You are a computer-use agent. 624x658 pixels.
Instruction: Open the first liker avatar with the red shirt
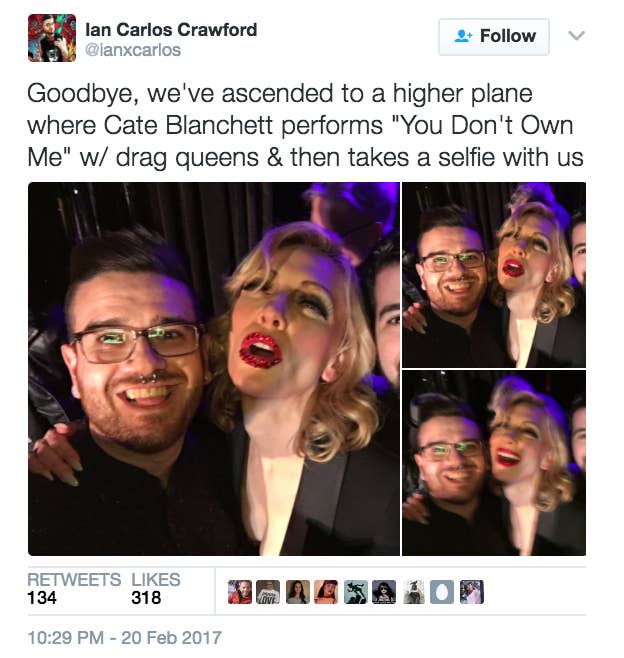240,592
